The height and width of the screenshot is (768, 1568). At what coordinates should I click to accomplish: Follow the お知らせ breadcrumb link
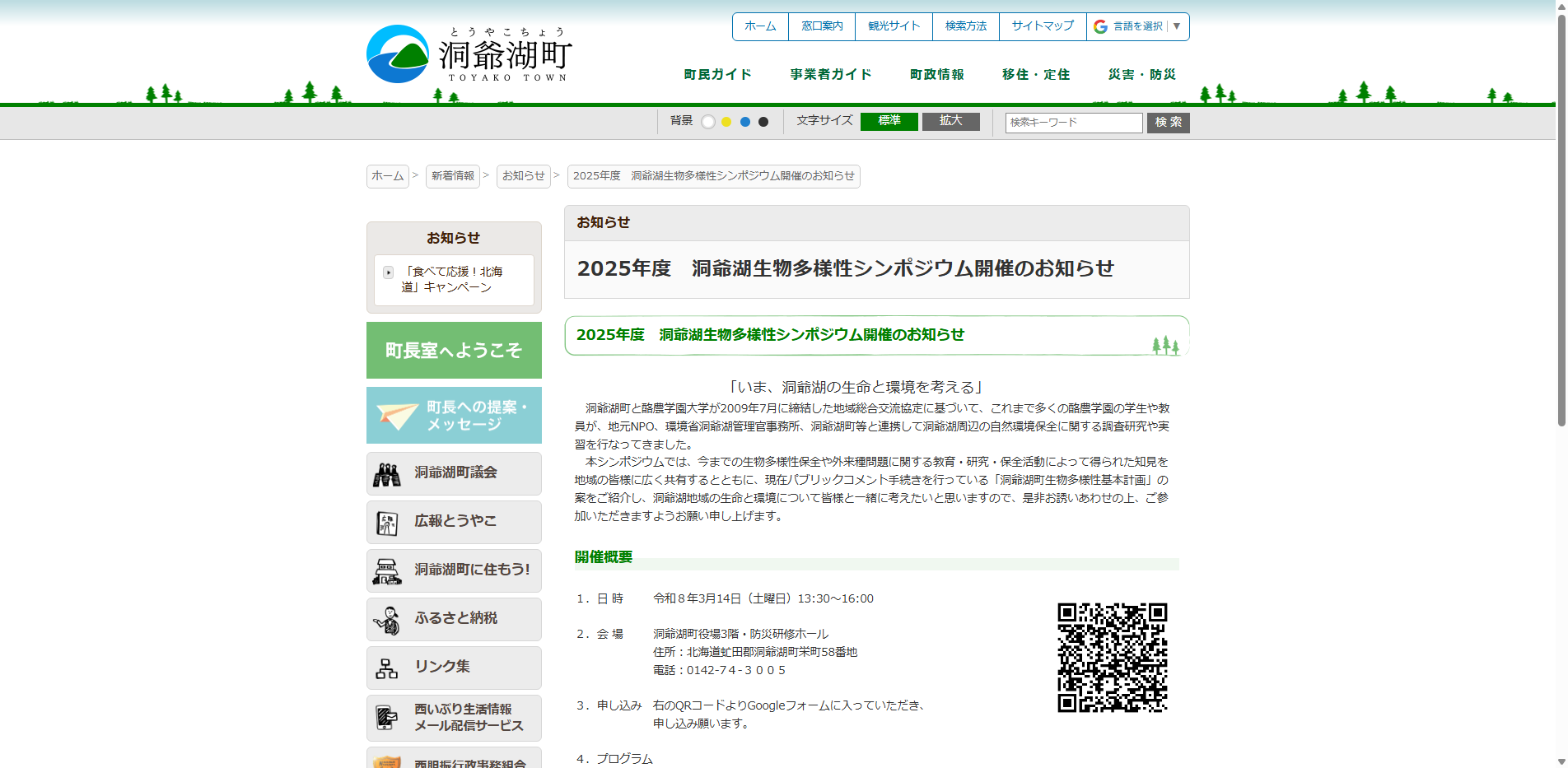[x=523, y=176]
